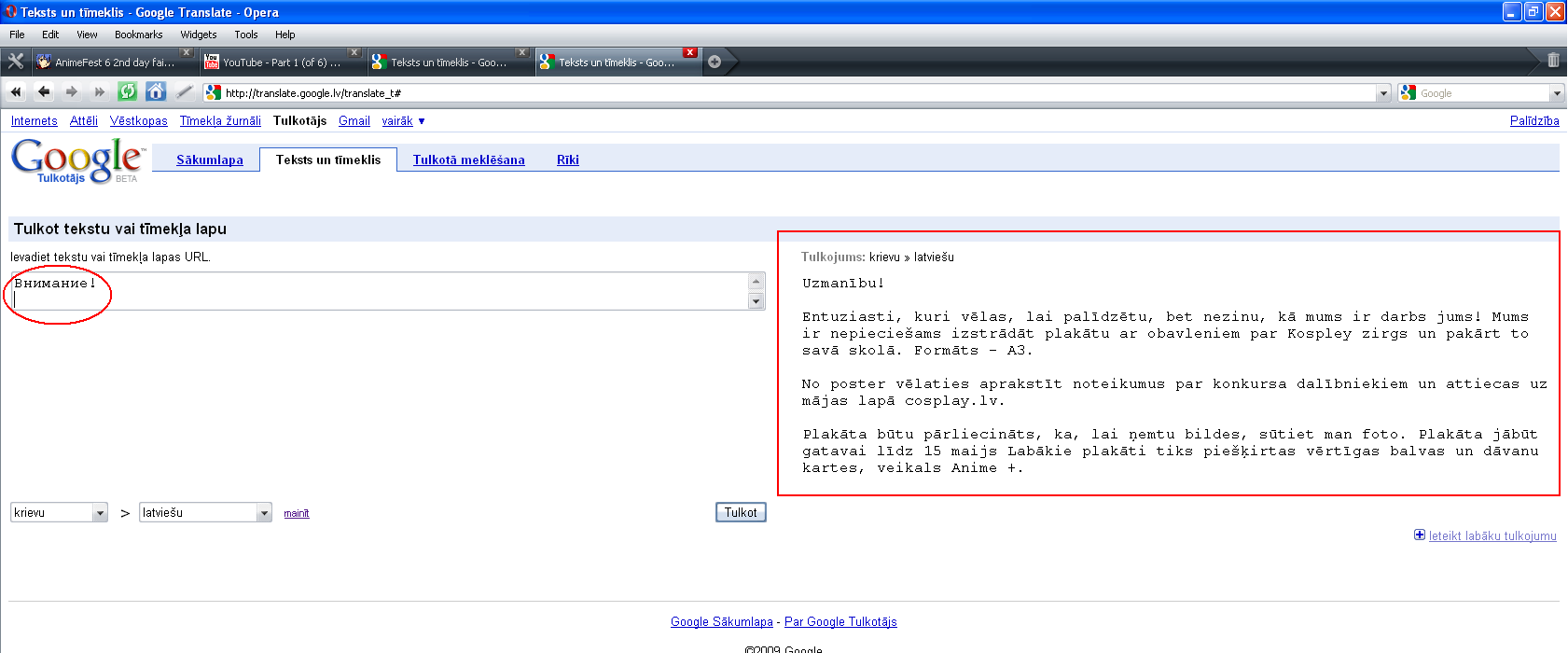Go back with the Back arrow
Image resolution: width=1568 pixels, height=653 pixels.
[x=44, y=91]
